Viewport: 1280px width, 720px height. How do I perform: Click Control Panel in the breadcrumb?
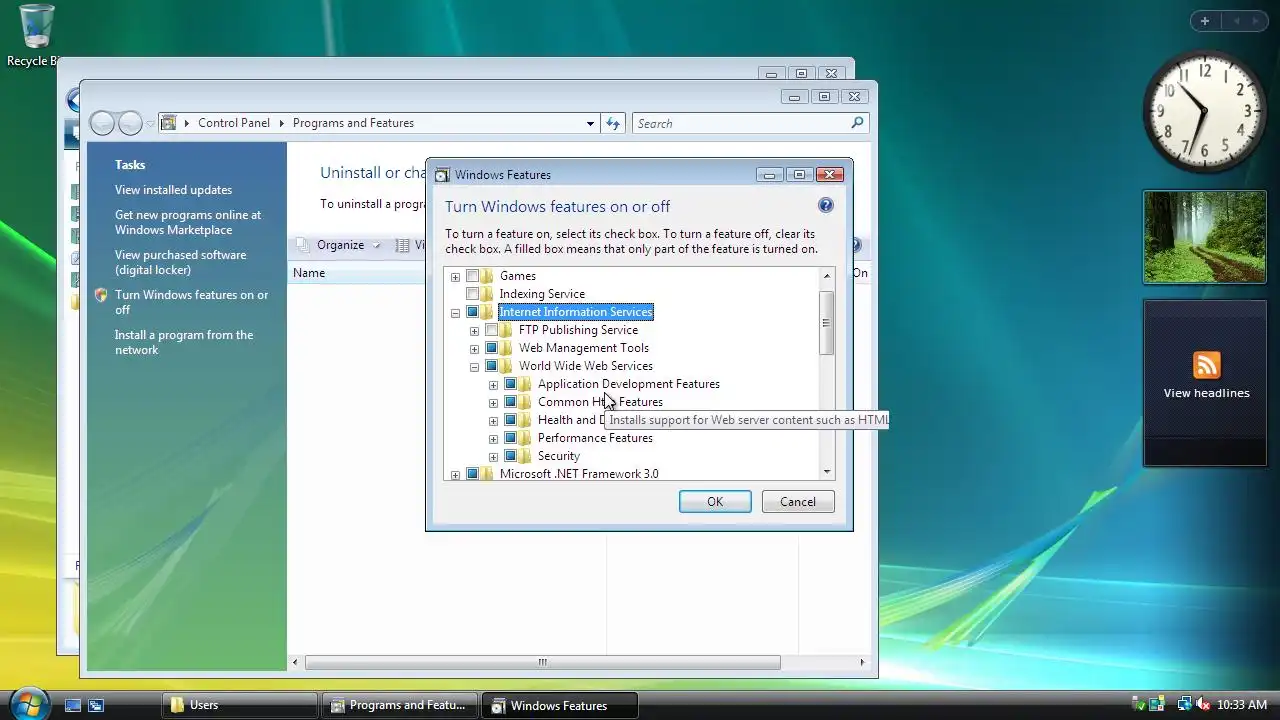pos(234,123)
